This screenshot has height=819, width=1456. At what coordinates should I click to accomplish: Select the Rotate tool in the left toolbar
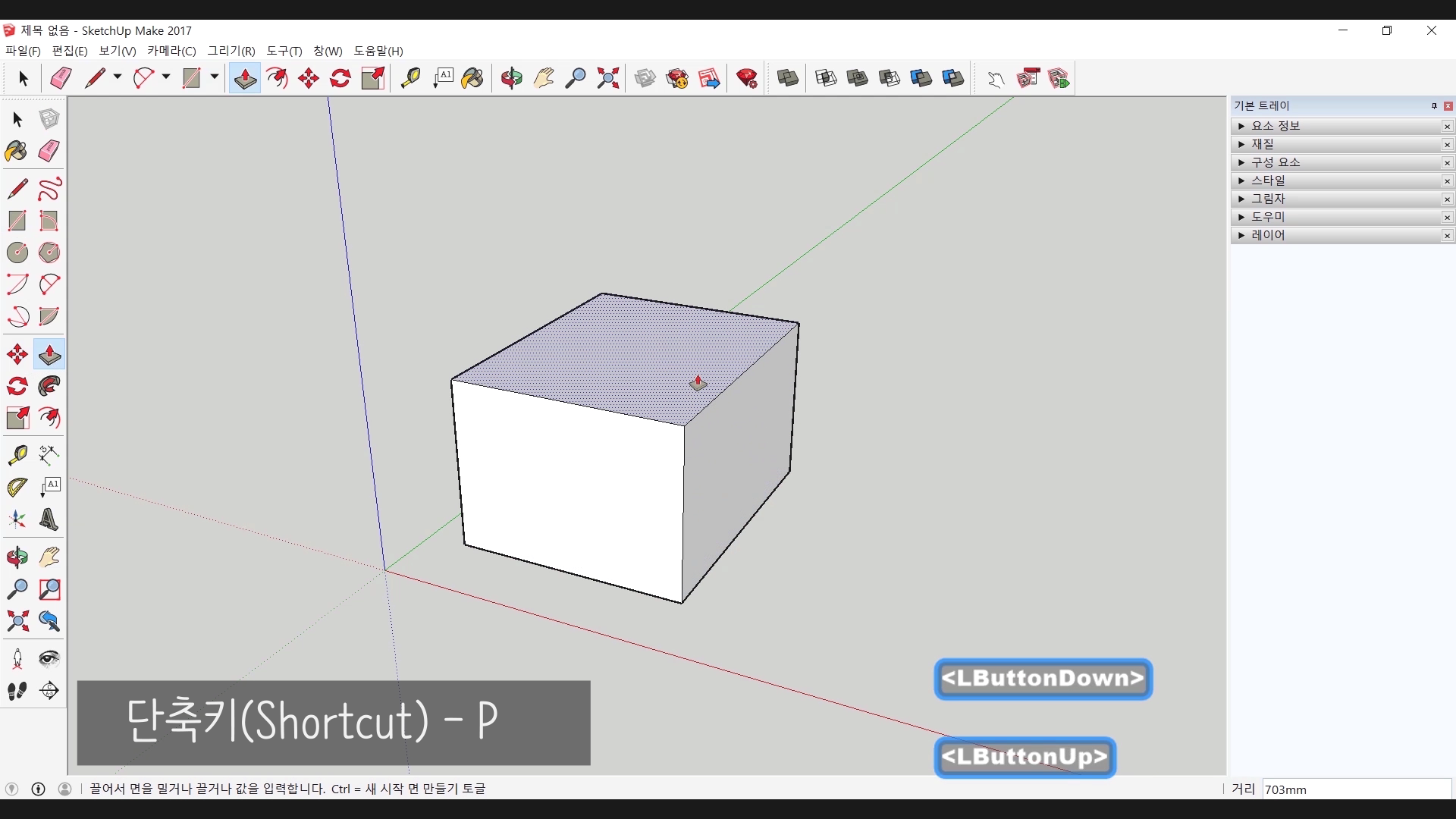[x=17, y=387]
